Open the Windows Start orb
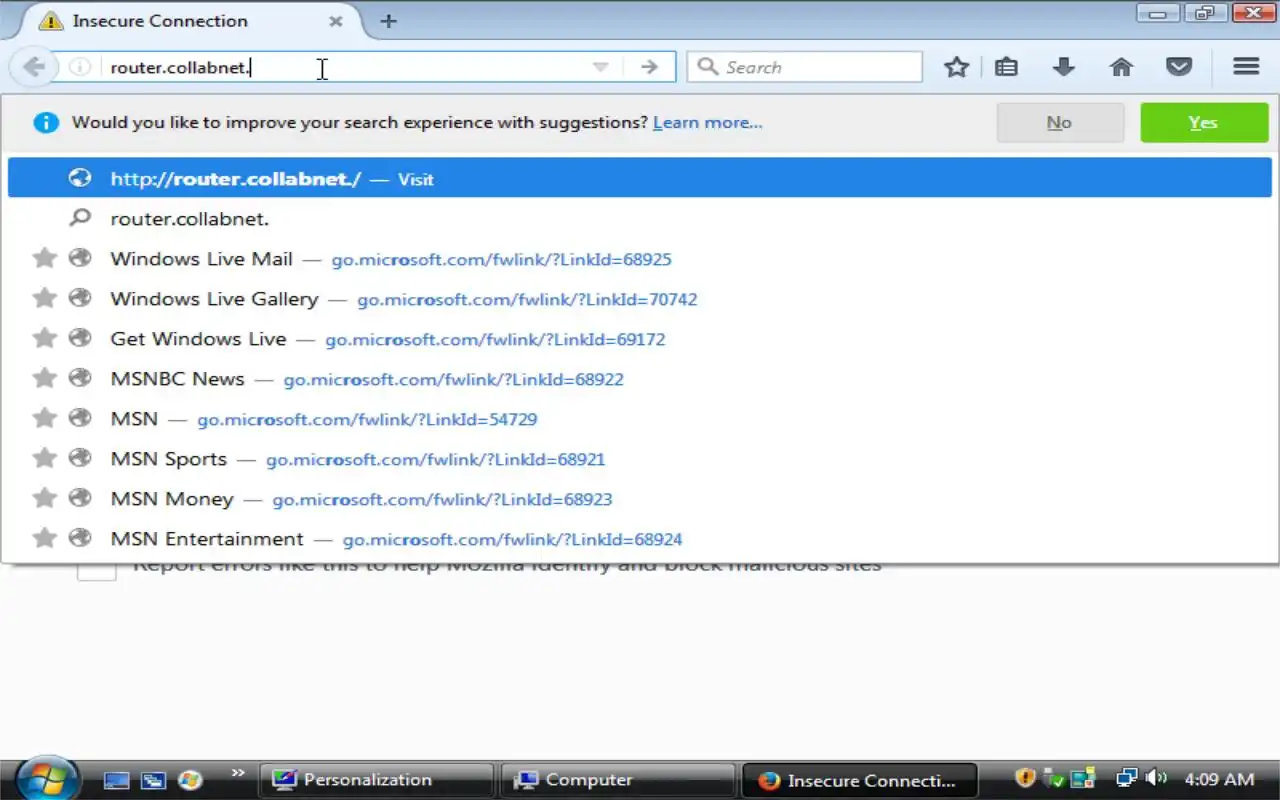1280x800 pixels. [x=47, y=779]
